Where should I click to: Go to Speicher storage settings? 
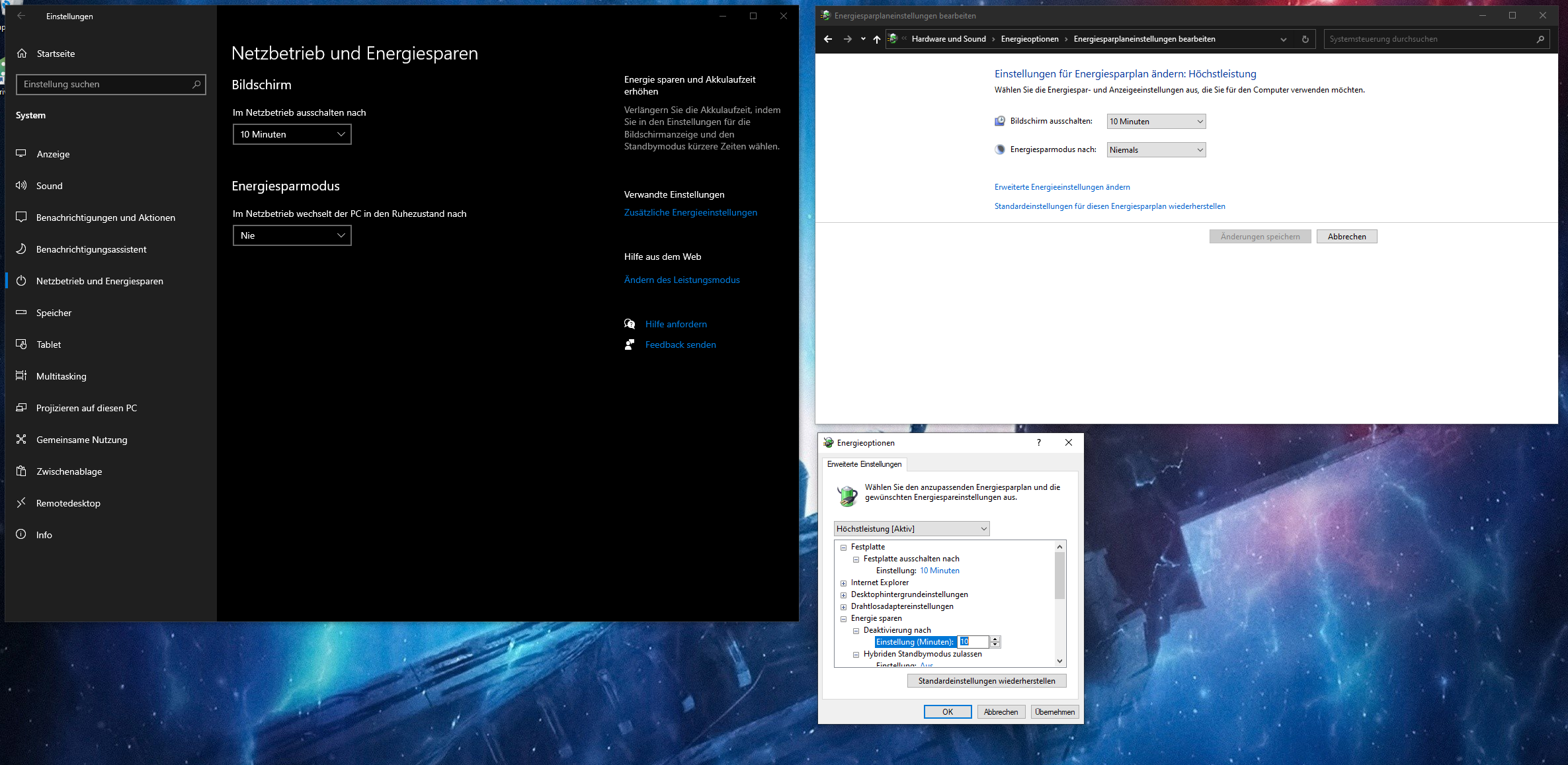[54, 313]
